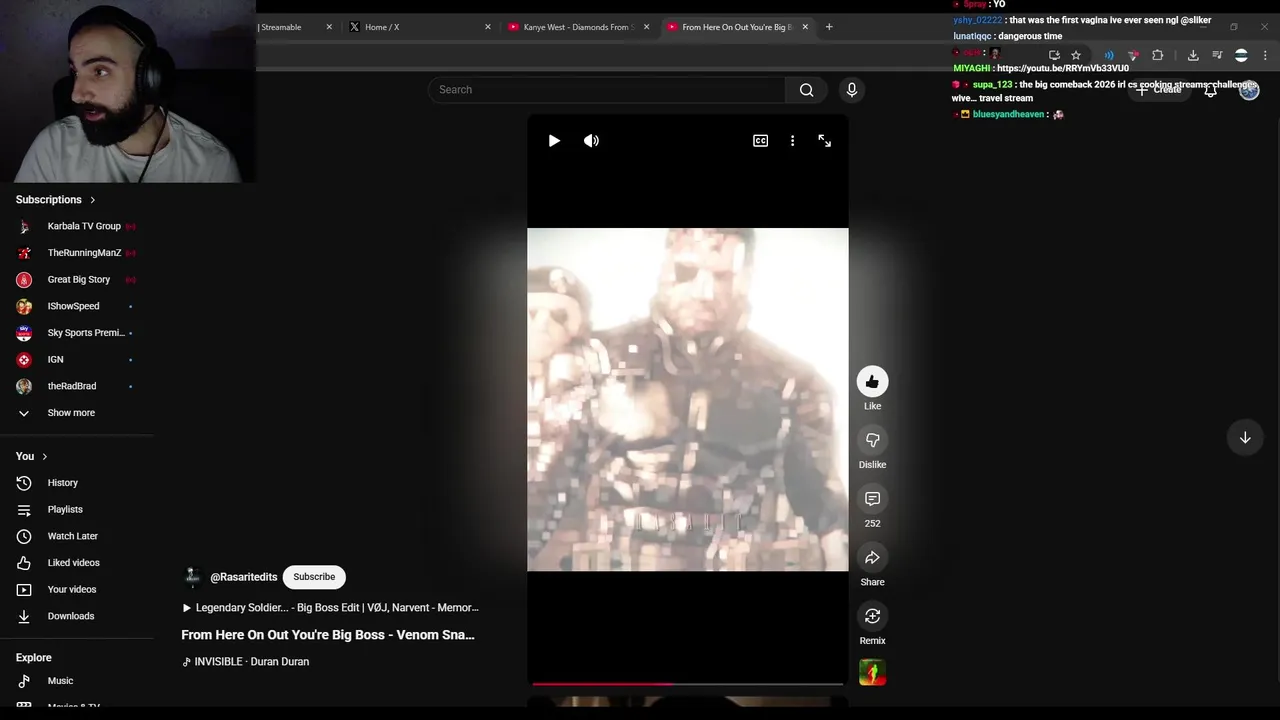
Task: Open a new browser tab
Action: [829, 27]
